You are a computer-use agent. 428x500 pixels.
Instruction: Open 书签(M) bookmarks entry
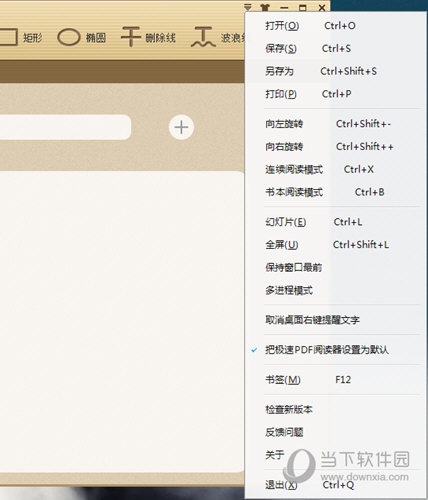click(x=337, y=380)
